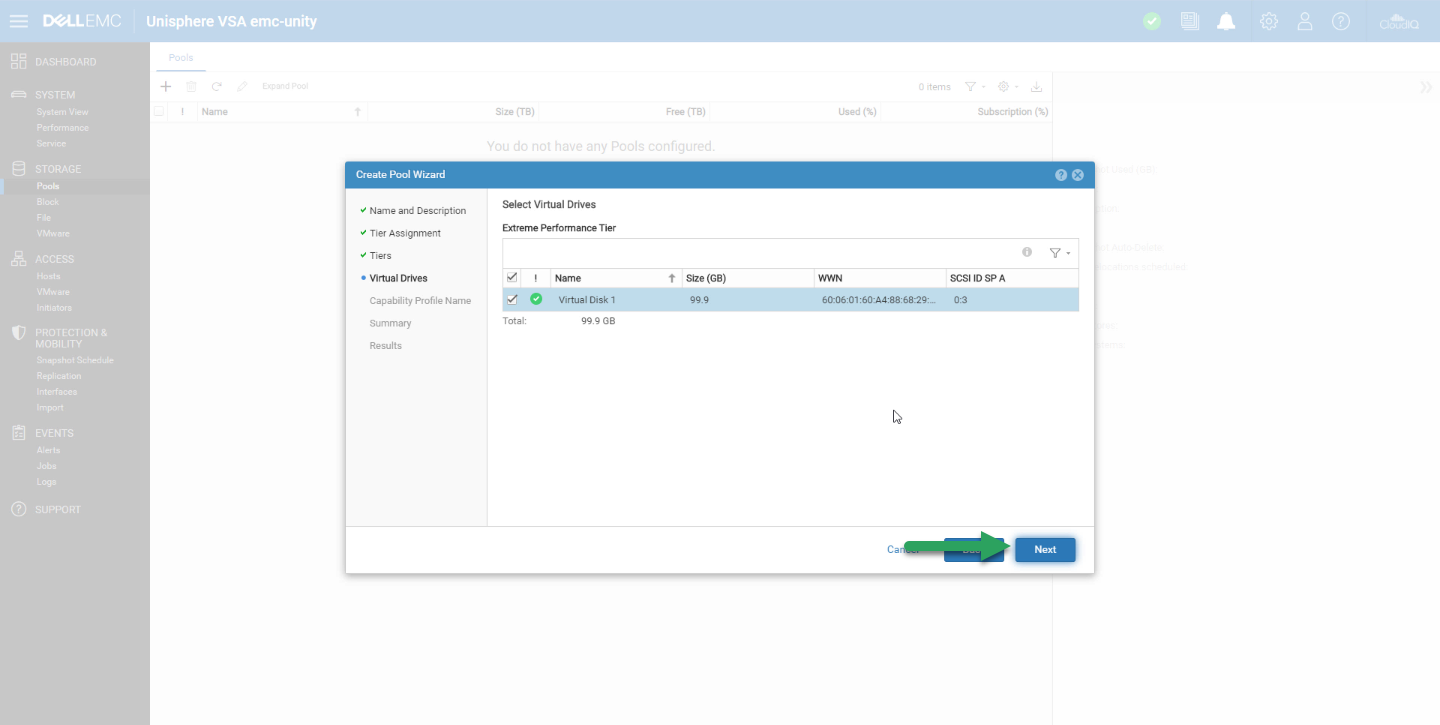This screenshot has width=1440, height=725.
Task: Click the Dell EMC logo
Action: point(82,21)
